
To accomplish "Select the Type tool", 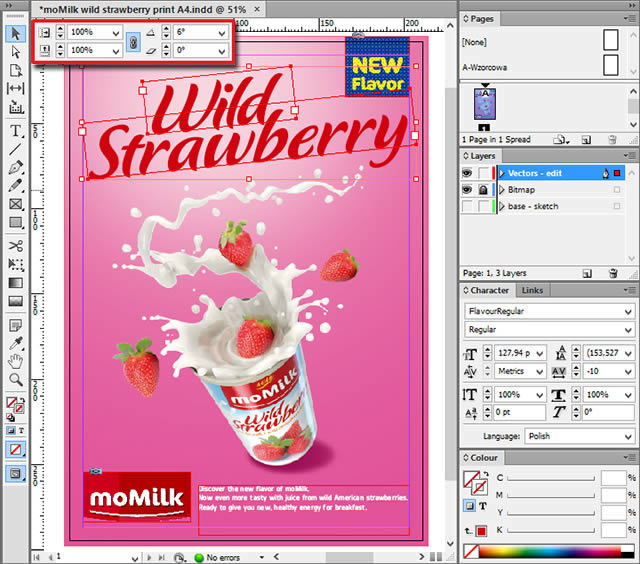I will (16, 131).
